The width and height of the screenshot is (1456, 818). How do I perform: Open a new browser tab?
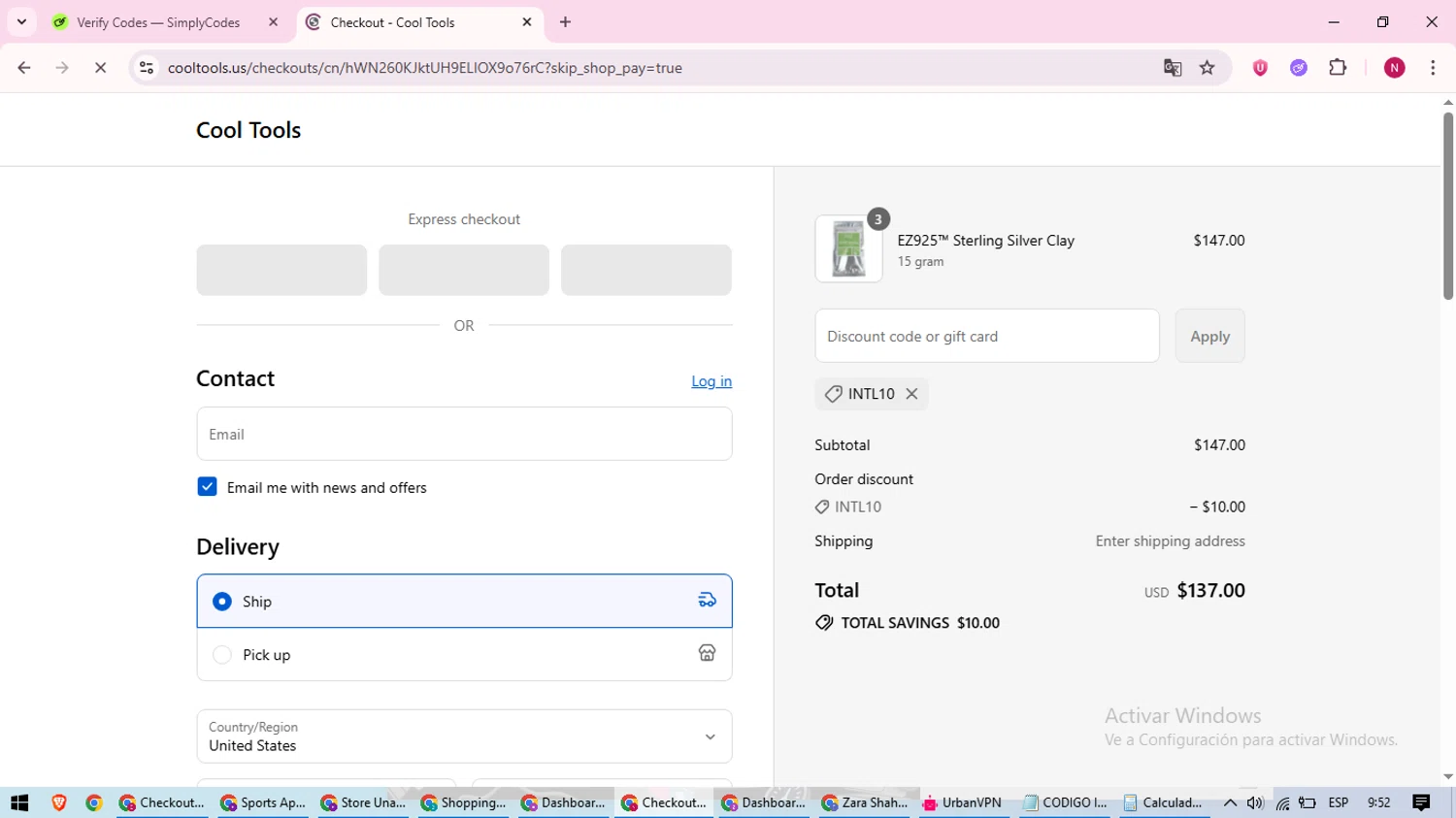[566, 22]
